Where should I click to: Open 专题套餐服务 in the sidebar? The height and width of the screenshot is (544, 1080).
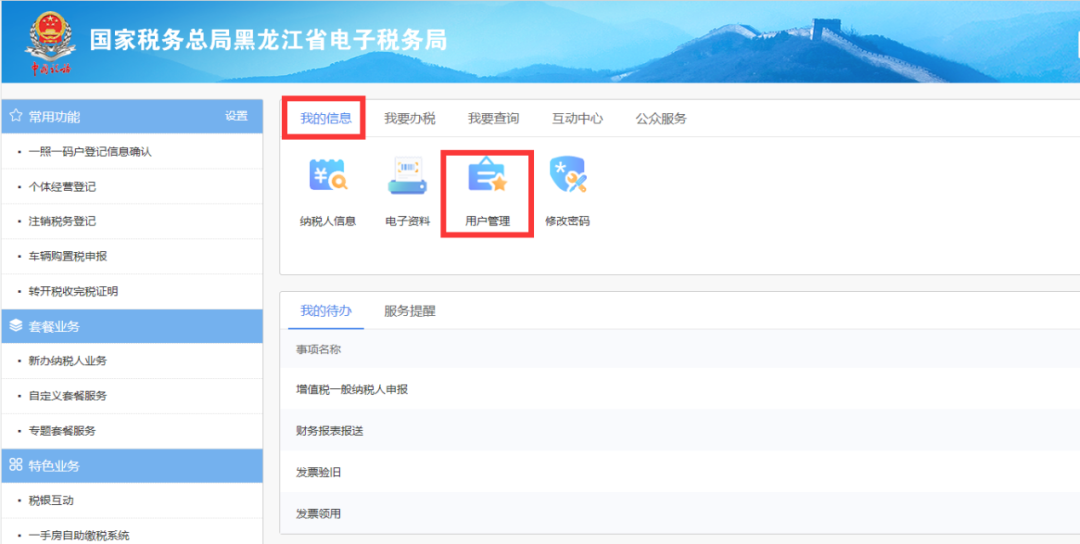[x=62, y=432]
